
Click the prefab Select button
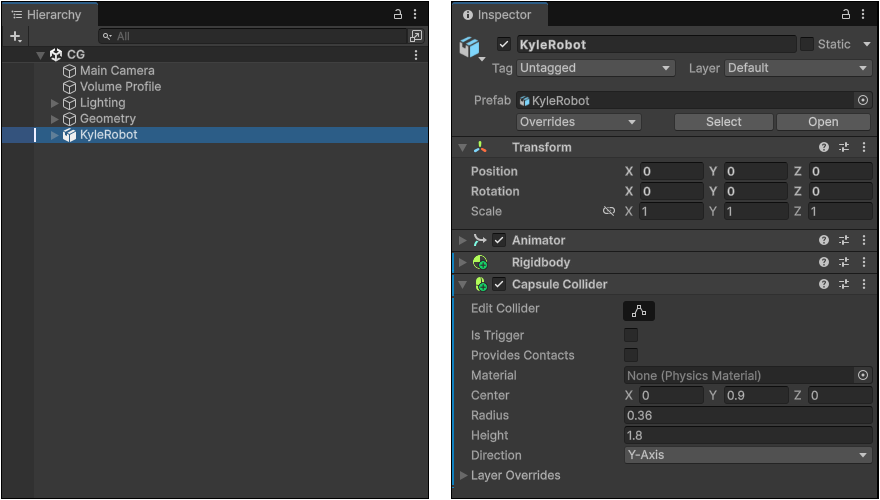coord(723,122)
